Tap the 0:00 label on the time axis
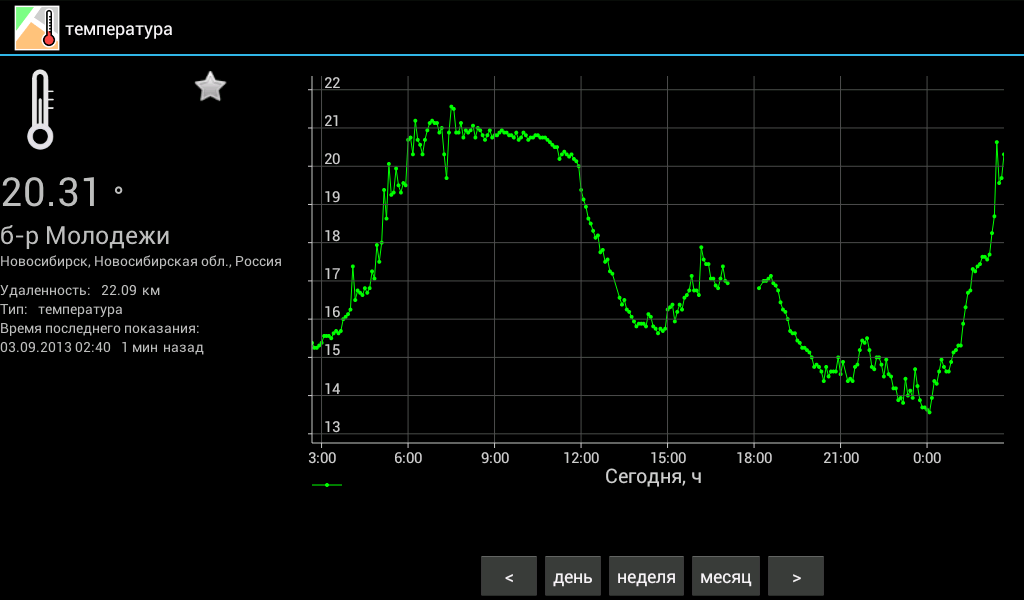 pyautogui.click(x=927, y=458)
